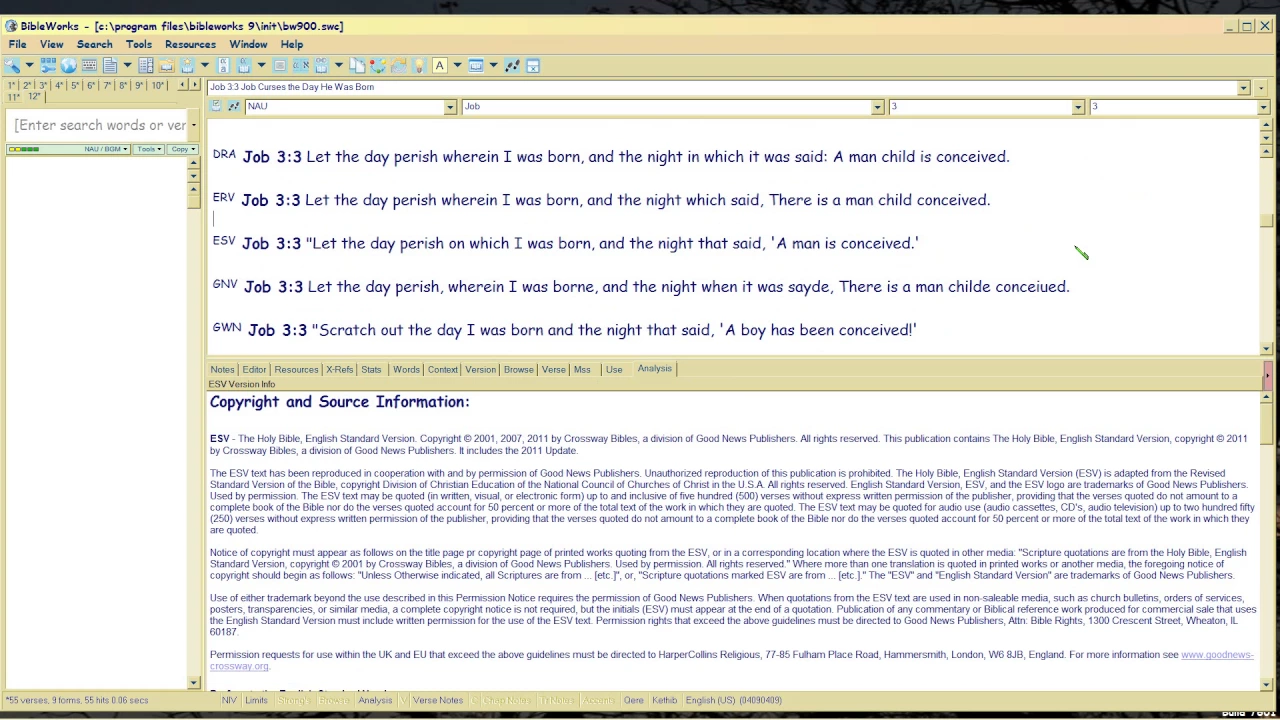Open the globe web resources toolbar icon

(x=69, y=65)
